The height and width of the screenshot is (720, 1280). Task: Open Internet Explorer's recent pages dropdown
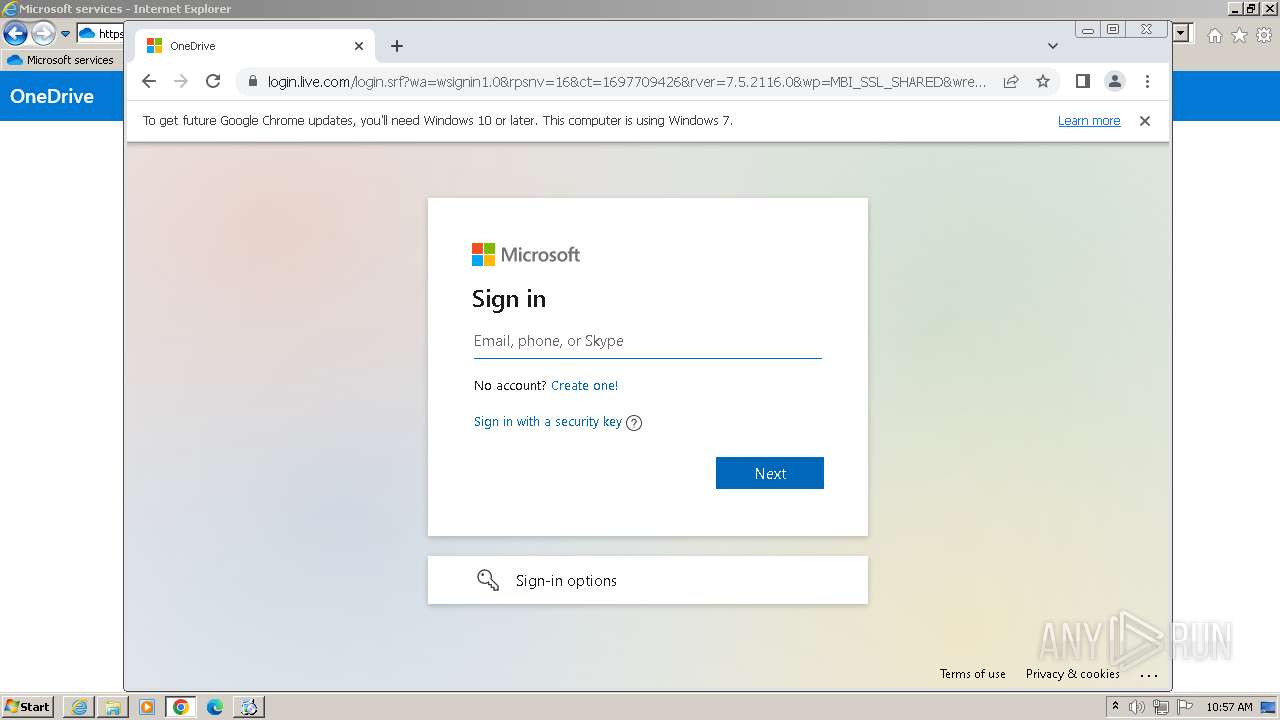coord(66,34)
